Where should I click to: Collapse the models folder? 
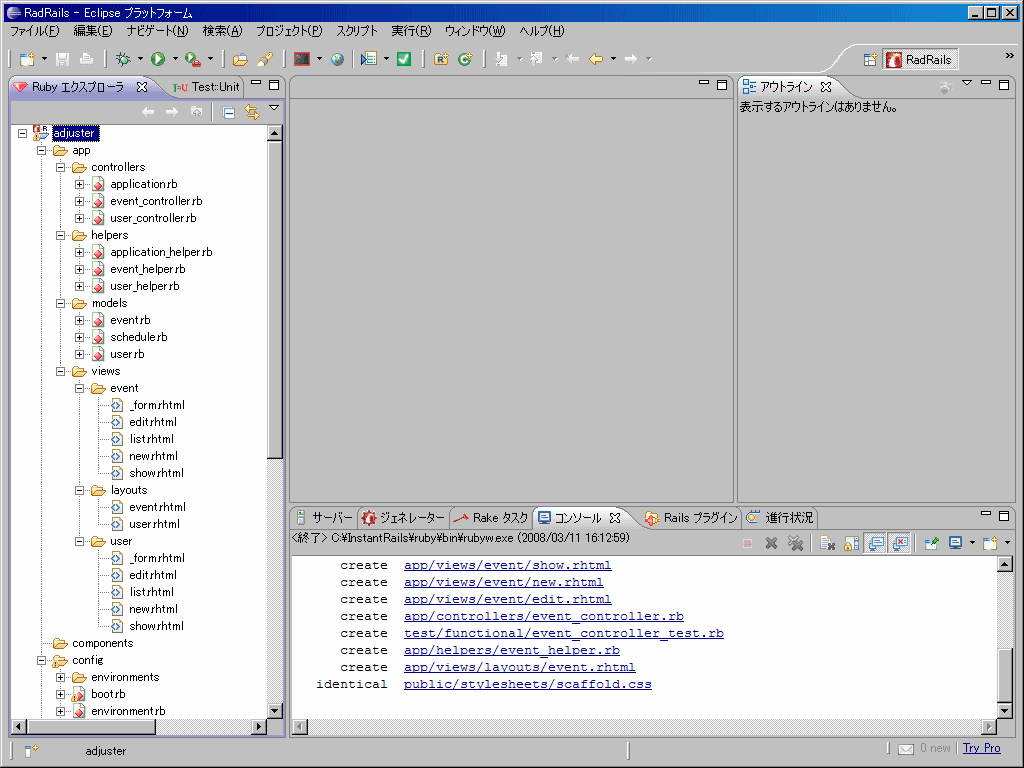tap(60, 303)
